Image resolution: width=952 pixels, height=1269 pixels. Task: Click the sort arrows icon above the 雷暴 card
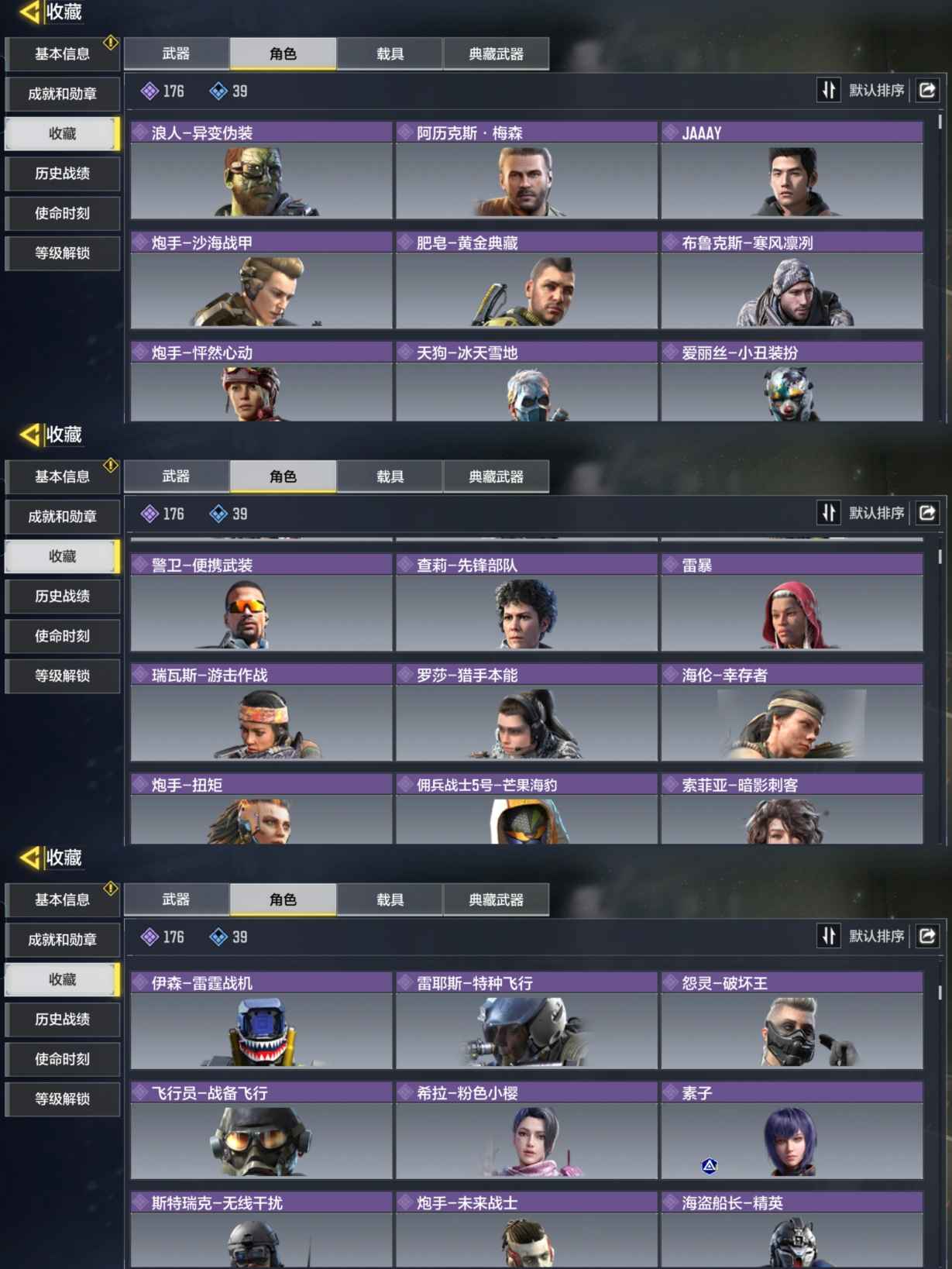[828, 513]
